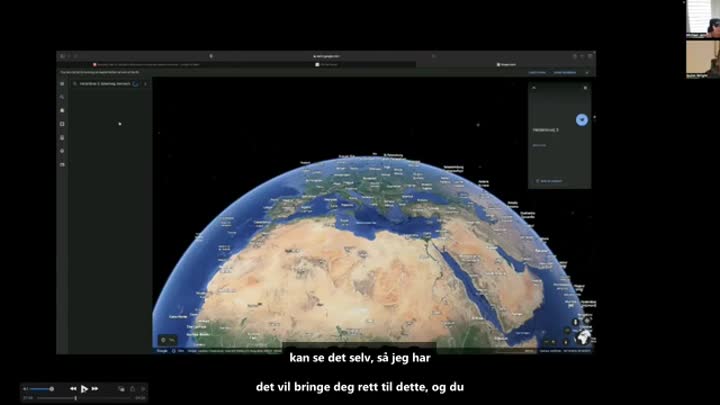Add location to project from card
Screen dimensions: 720x405
click(x=549, y=181)
